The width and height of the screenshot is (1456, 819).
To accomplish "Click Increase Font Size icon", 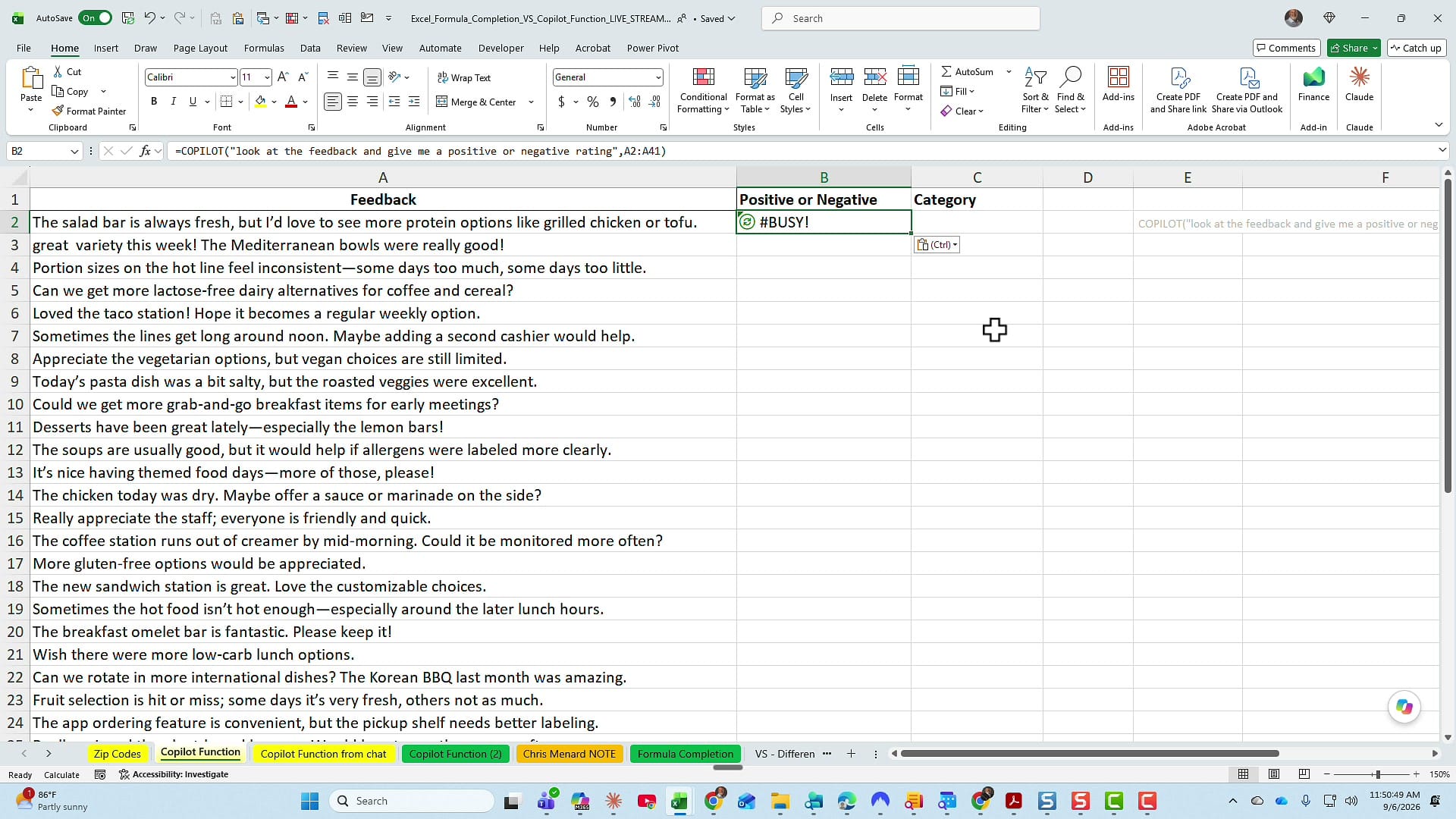I will click(283, 77).
